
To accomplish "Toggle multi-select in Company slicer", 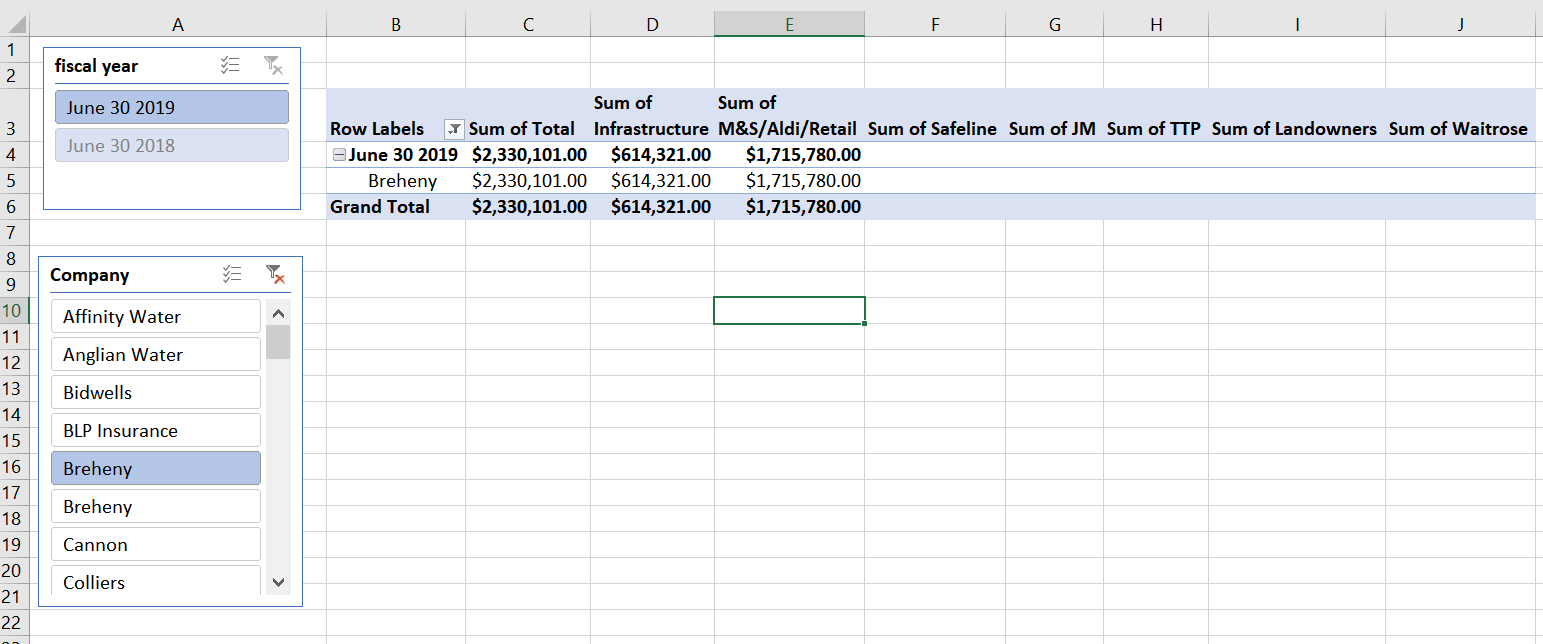I will 231,275.
